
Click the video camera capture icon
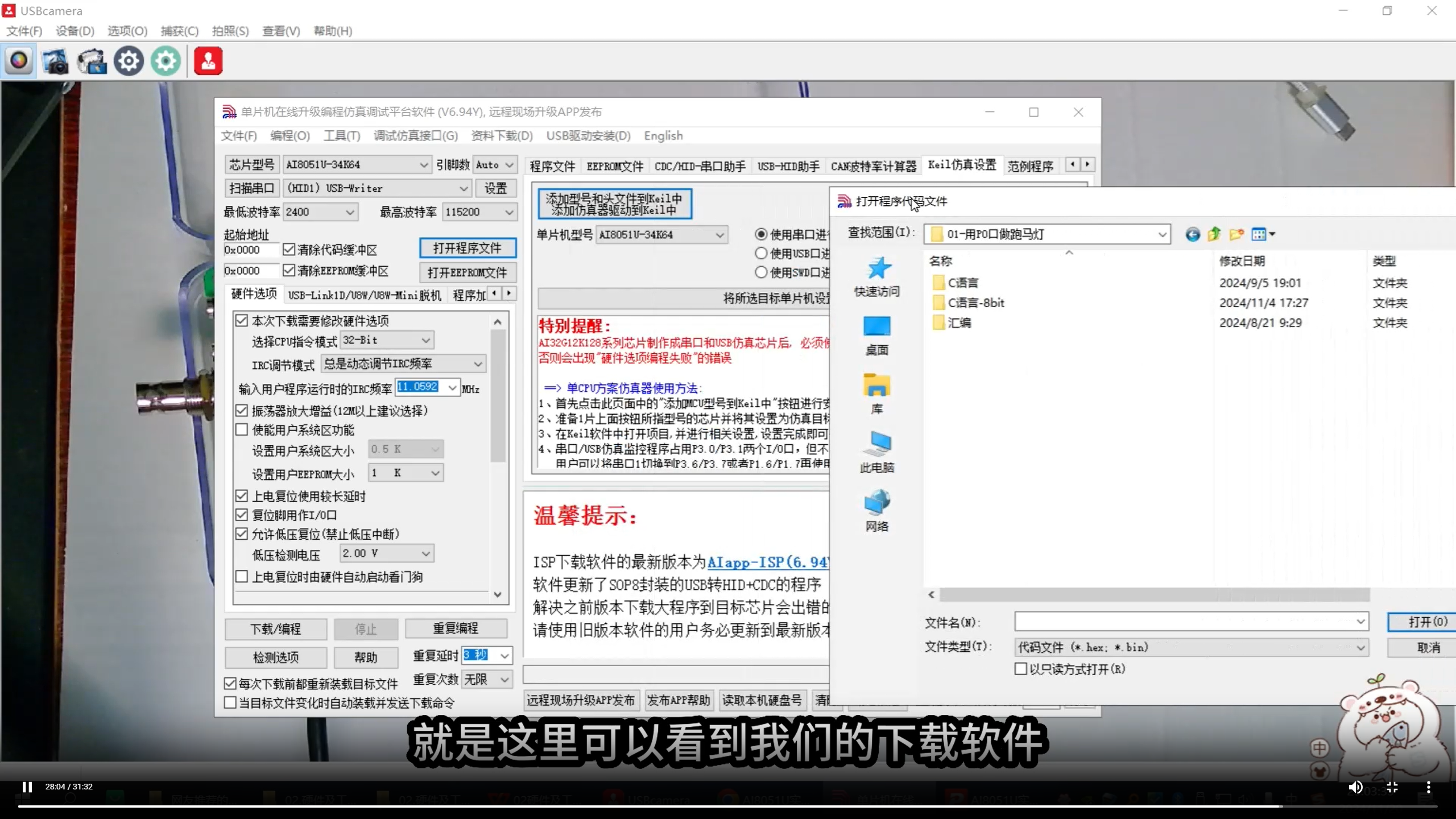pyautogui.click(x=92, y=61)
